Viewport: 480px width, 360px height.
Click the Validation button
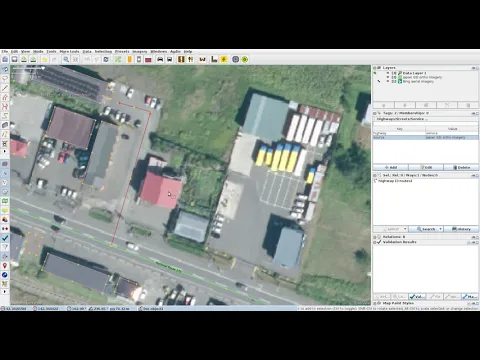coord(417,296)
